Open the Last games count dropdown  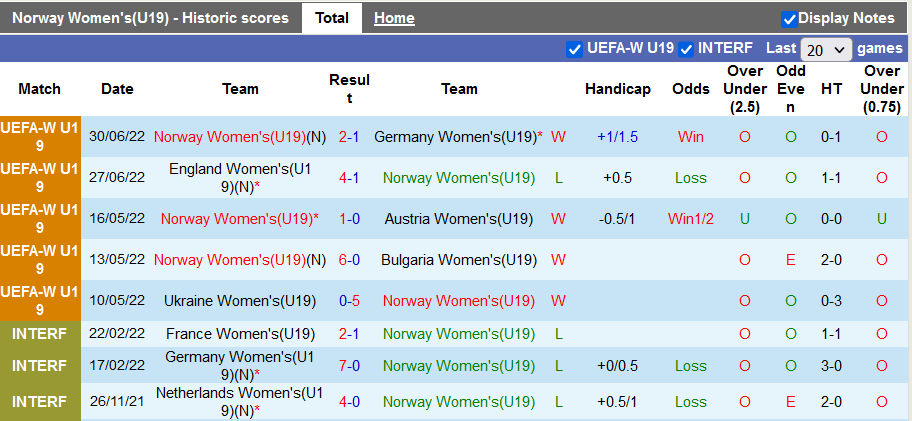(x=827, y=49)
